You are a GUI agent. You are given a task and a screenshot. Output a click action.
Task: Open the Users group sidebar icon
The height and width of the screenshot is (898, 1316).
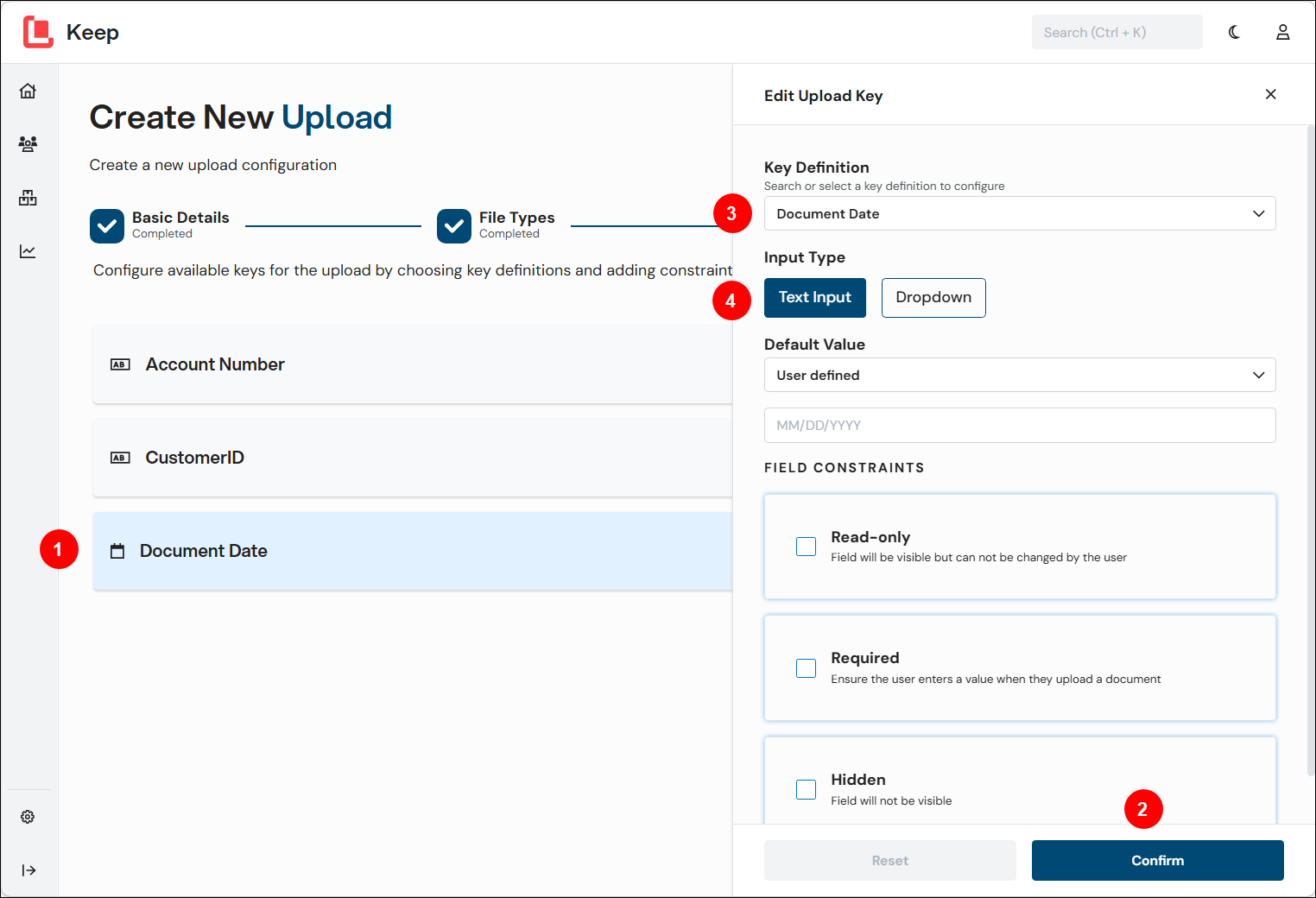[x=28, y=144]
